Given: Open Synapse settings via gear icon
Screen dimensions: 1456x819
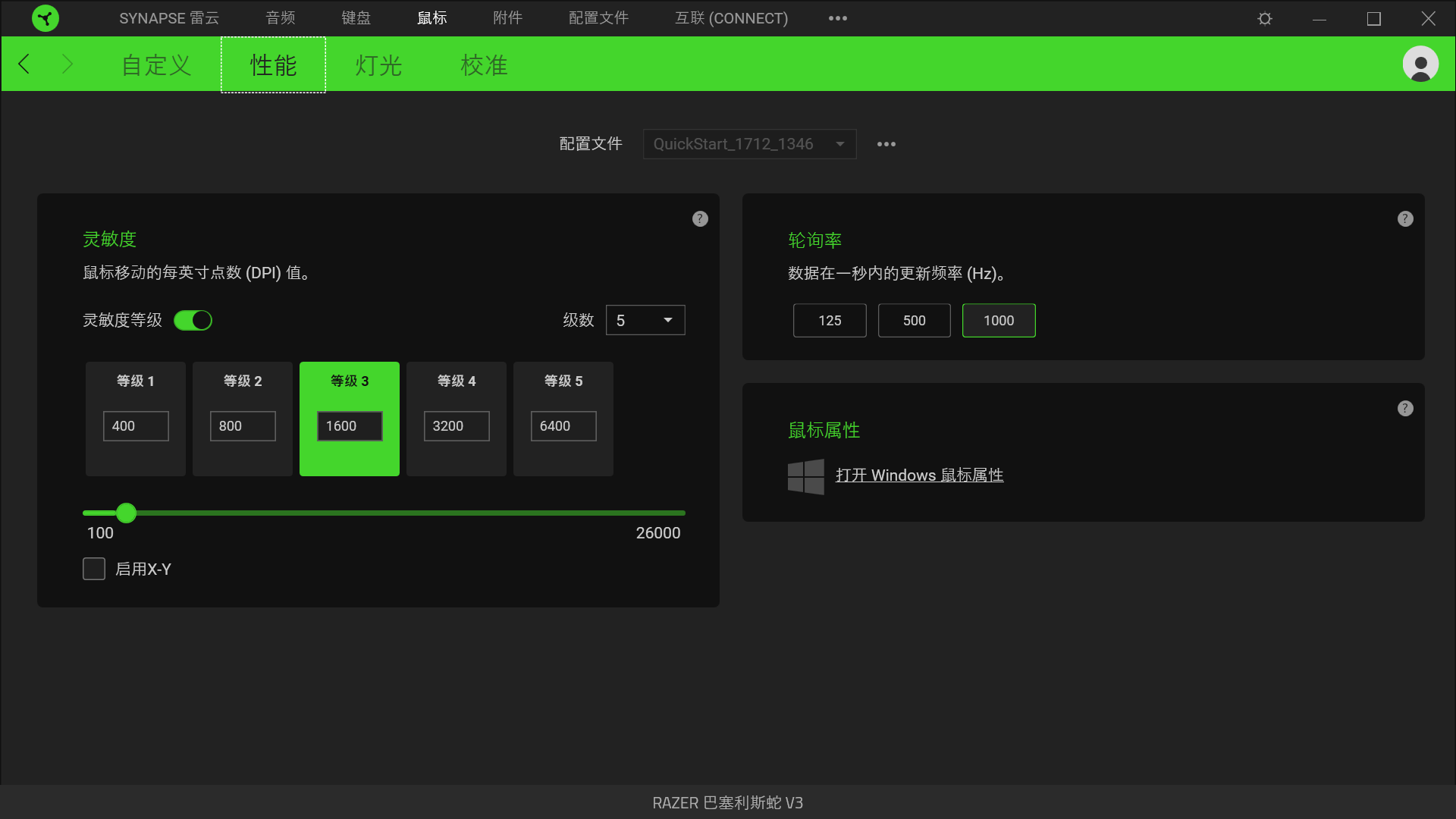Looking at the screenshot, I should click(x=1263, y=17).
